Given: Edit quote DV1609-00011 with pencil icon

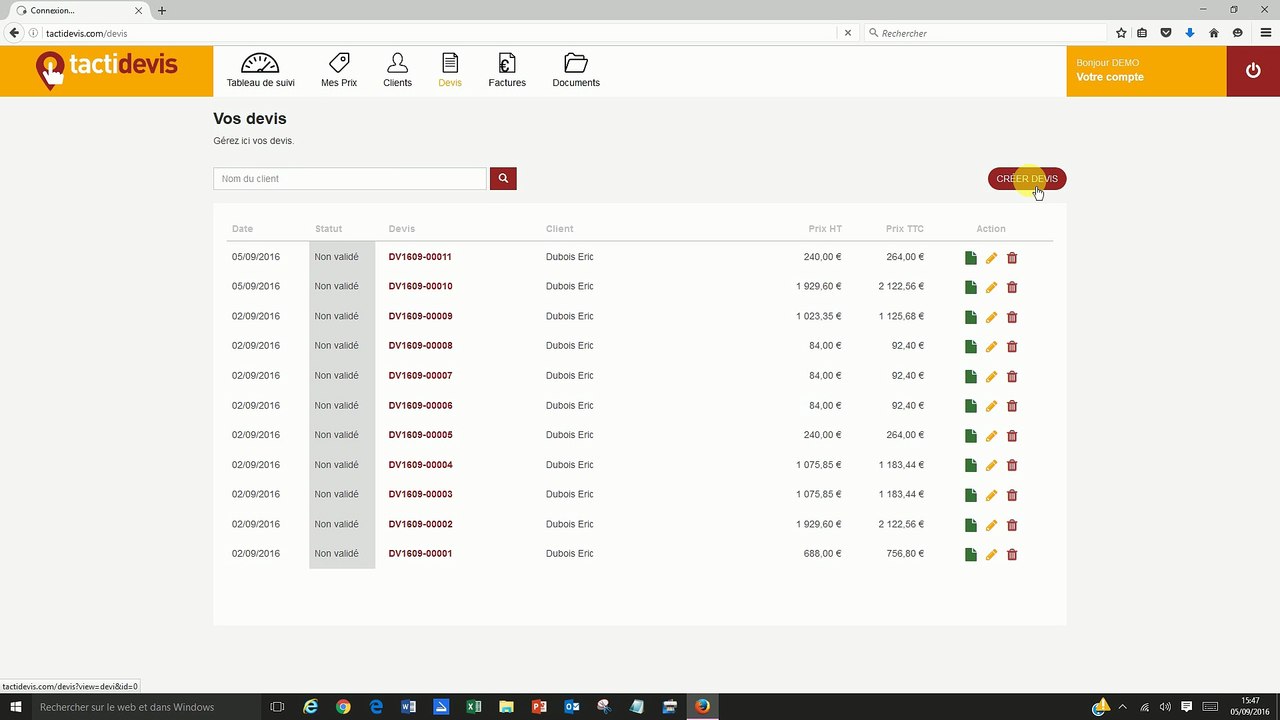Looking at the screenshot, I should point(991,258).
